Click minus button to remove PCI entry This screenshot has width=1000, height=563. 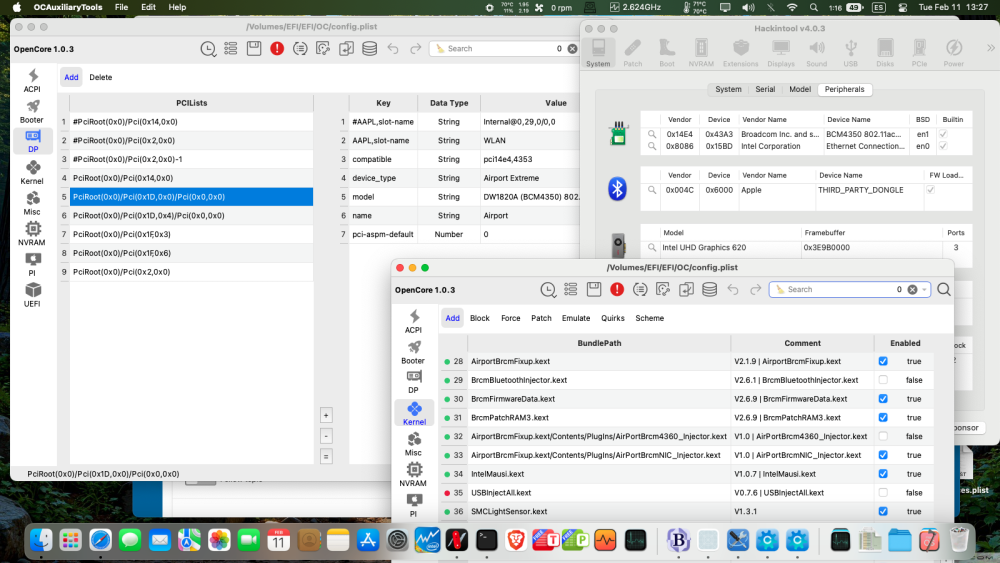[x=326, y=436]
